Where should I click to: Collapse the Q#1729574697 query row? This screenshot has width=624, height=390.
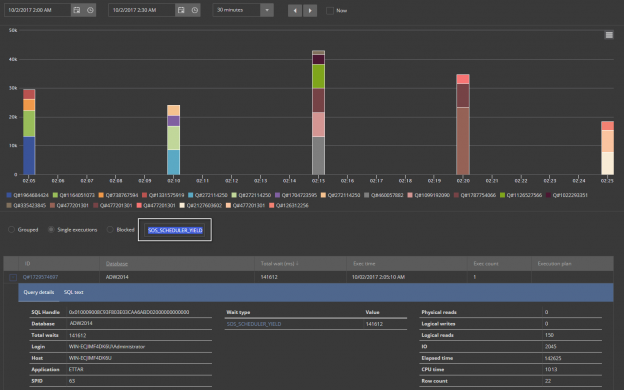[13, 277]
